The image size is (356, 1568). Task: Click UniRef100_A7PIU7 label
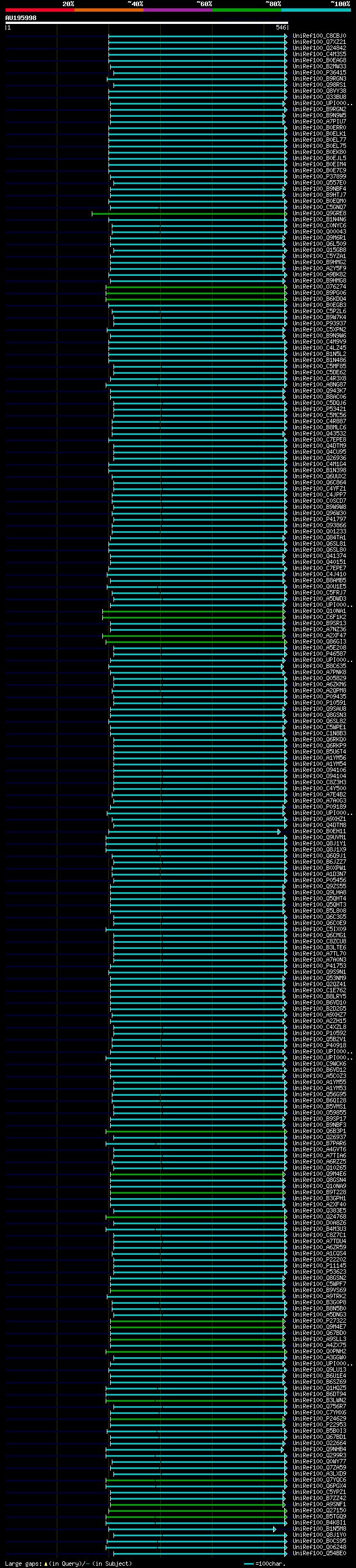319,122
